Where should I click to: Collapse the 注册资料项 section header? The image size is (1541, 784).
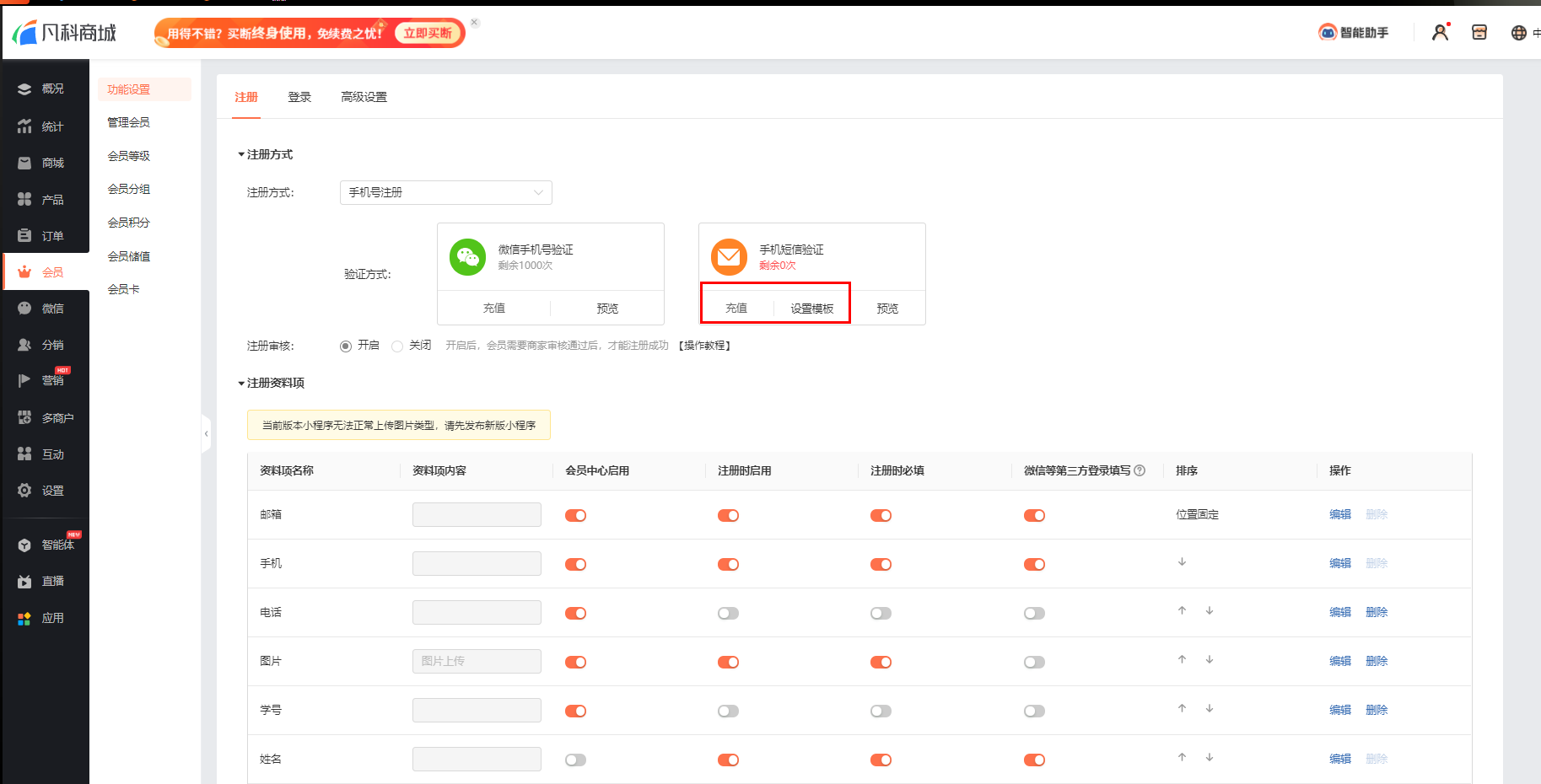click(x=271, y=383)
